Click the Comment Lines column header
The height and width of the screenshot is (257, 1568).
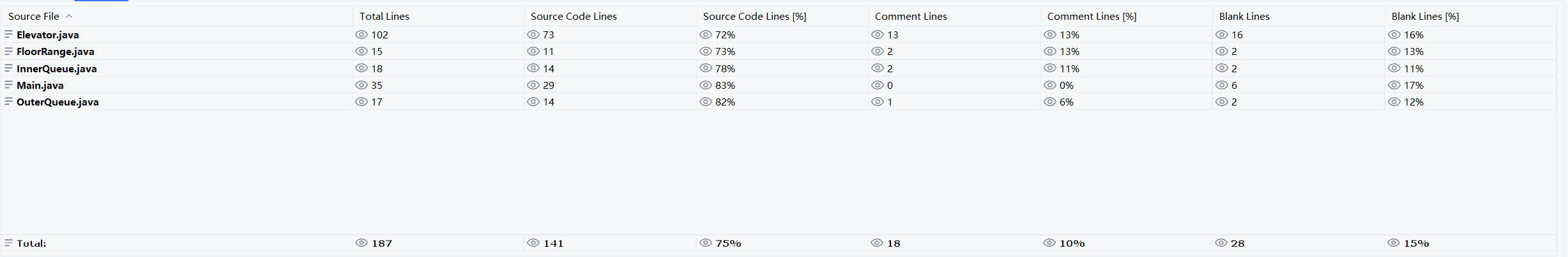tap(911, 17)
